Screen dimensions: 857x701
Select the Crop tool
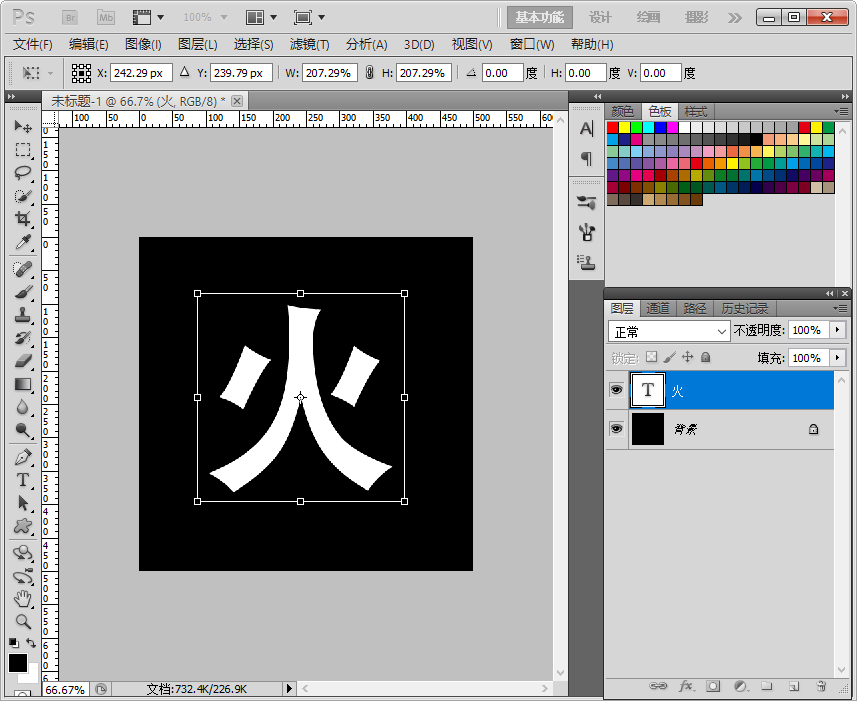pyautogui.click(x=22, y=219)
